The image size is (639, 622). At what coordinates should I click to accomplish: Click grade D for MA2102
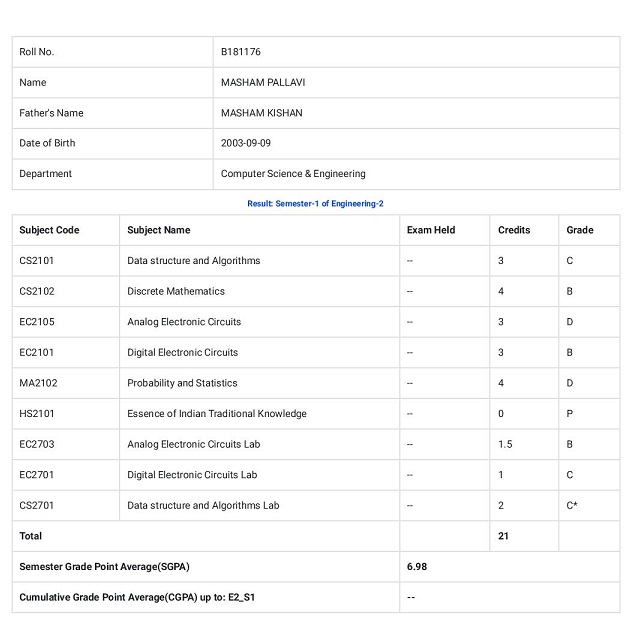(x=570, y=383)
